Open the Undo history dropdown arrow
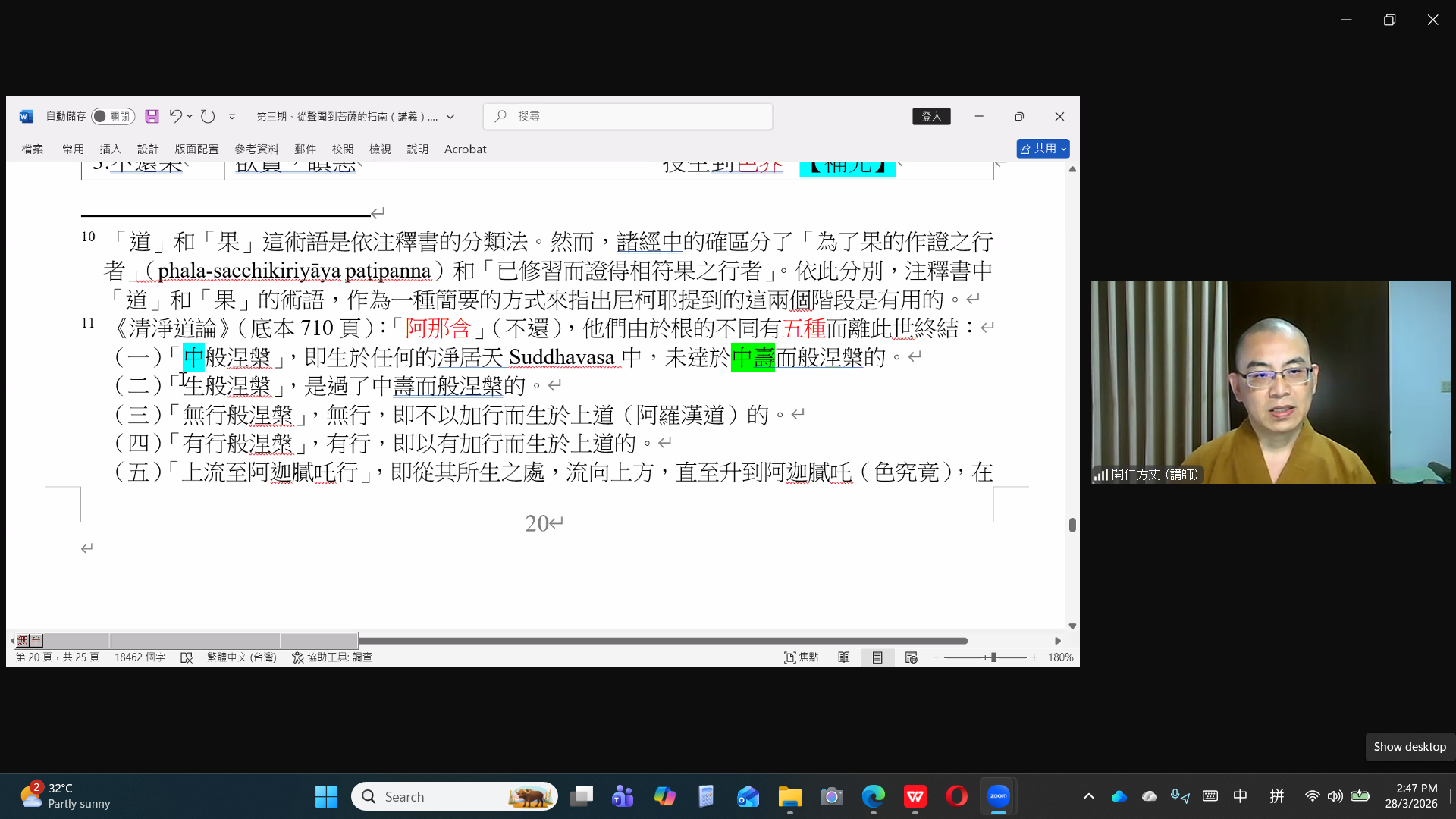The image size is (1456, 819). pyautogui.click(x=190, y=116)
